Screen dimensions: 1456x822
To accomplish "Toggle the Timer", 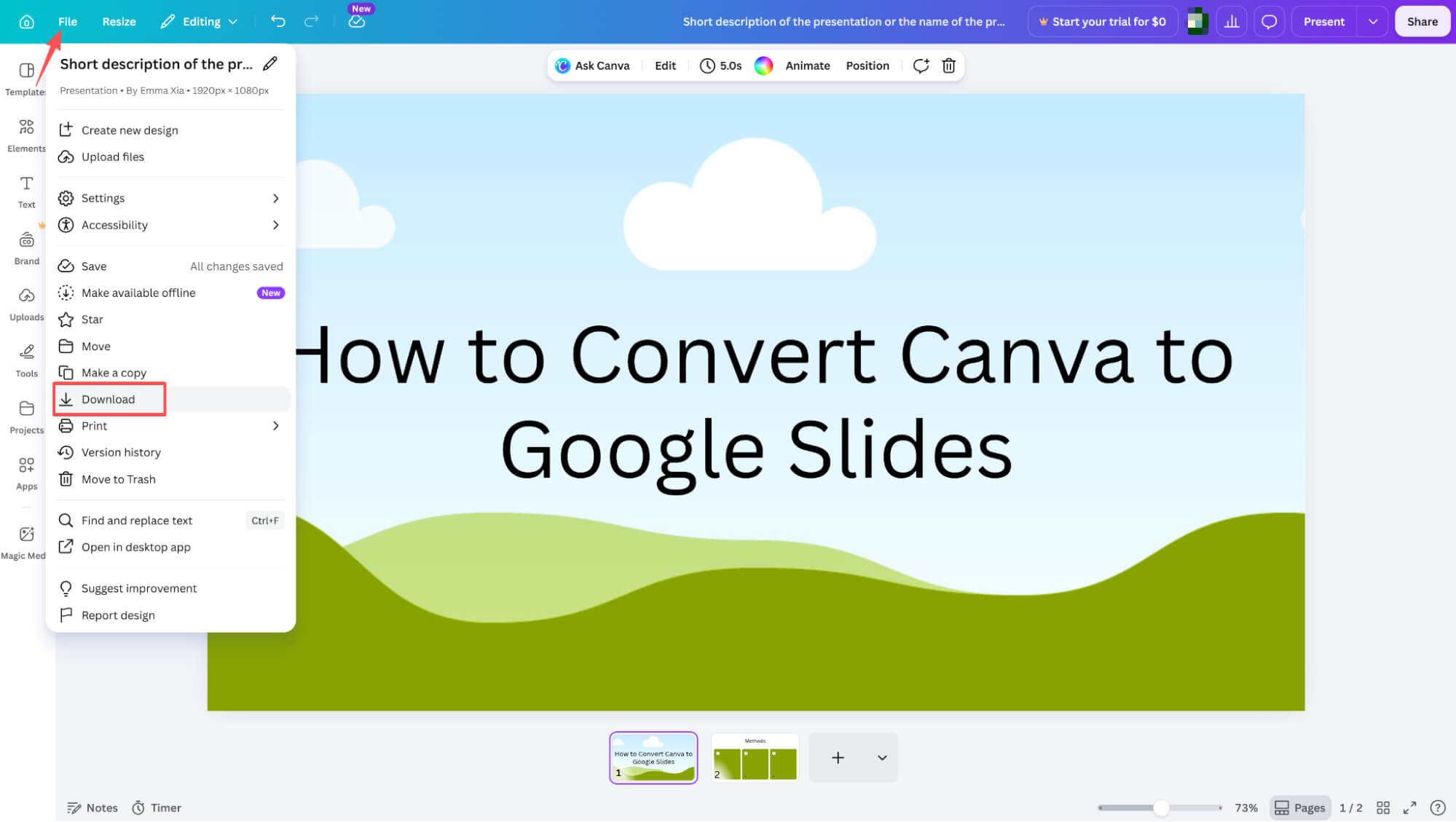I will [157, 807].
